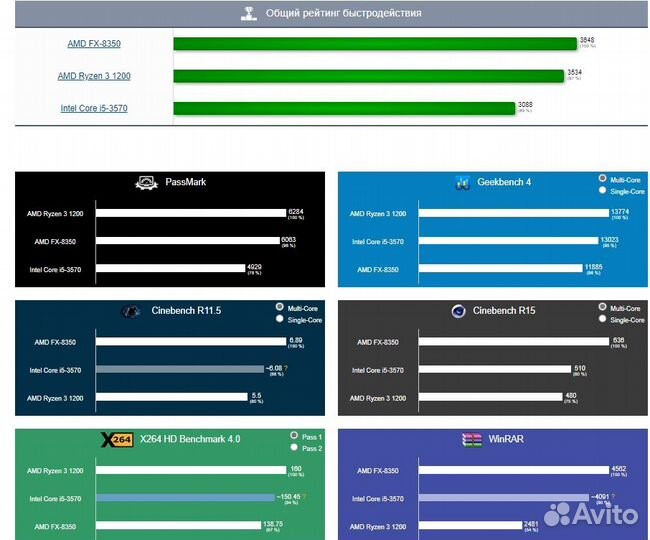Open the AMD Ryzen 3 1200 link in overall rating
This screenshot has height=540, width=650.
(94, 76)
